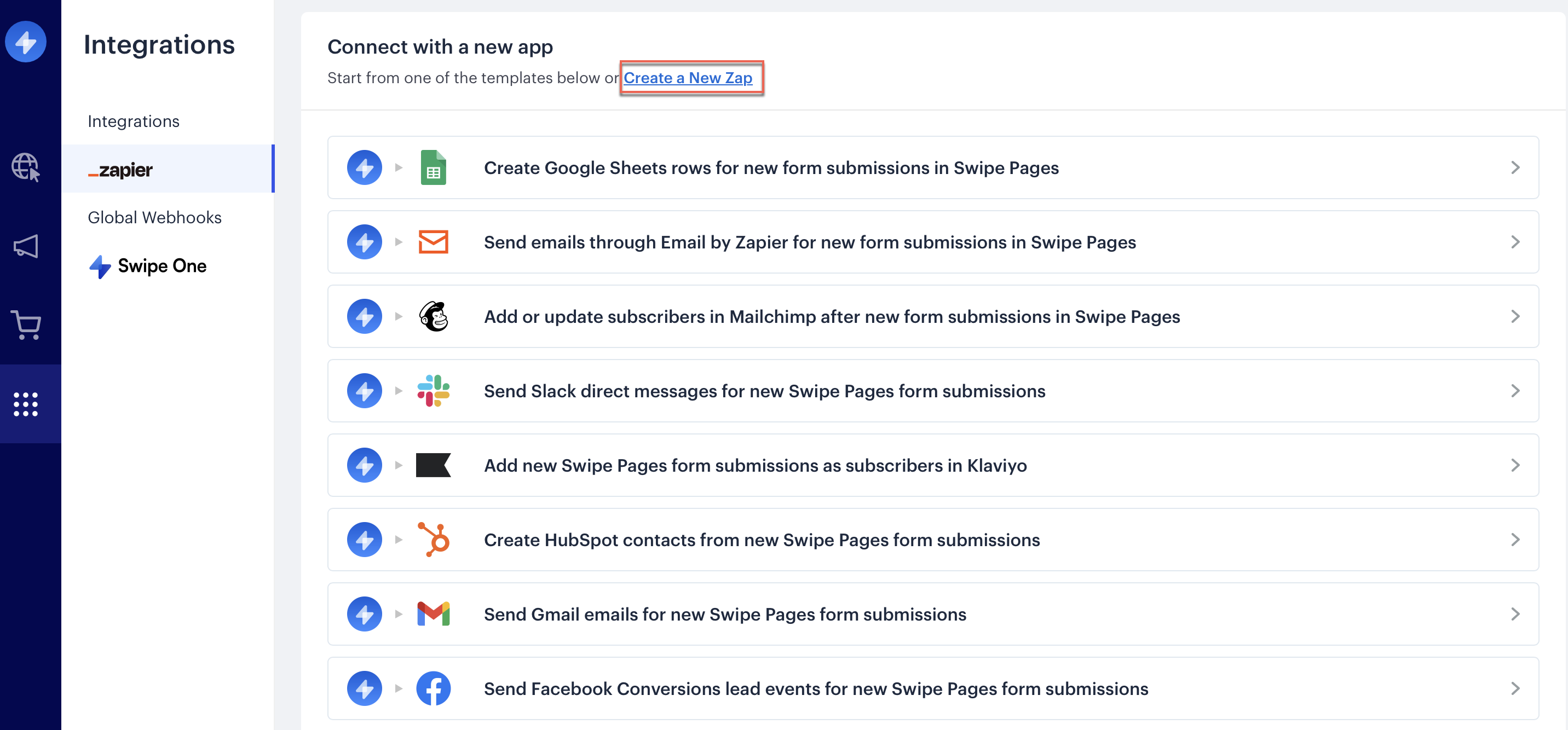Click the Google Sheets icon in first template

point(434,167)
